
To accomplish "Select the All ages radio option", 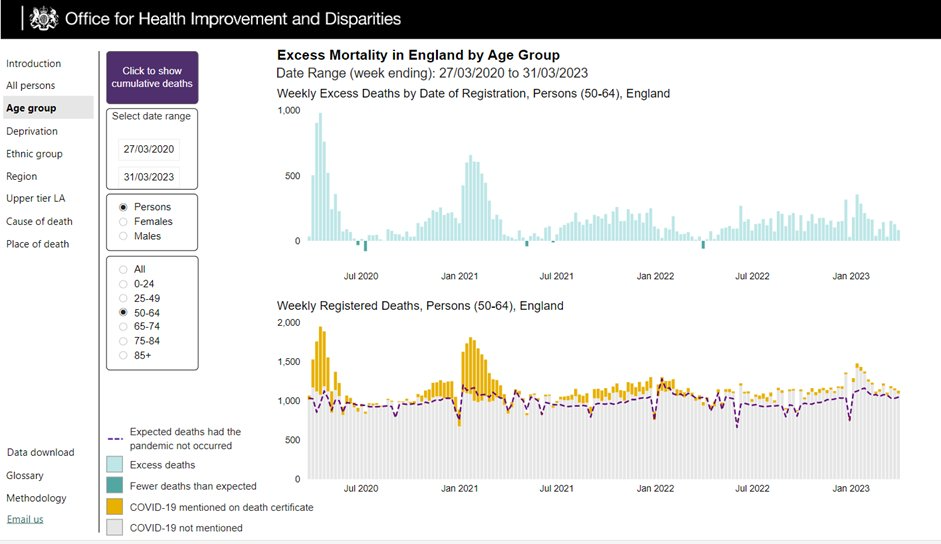I will click(x=123, y=270).
